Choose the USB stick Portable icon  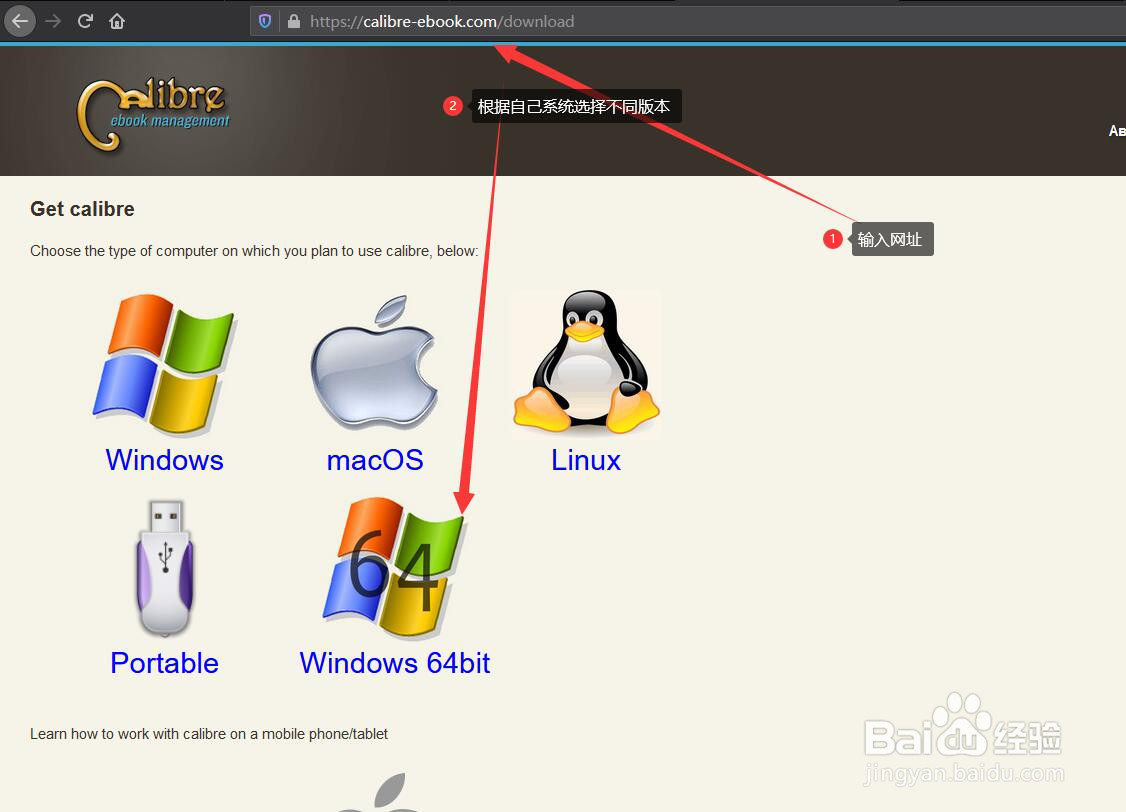pos(165,568)
